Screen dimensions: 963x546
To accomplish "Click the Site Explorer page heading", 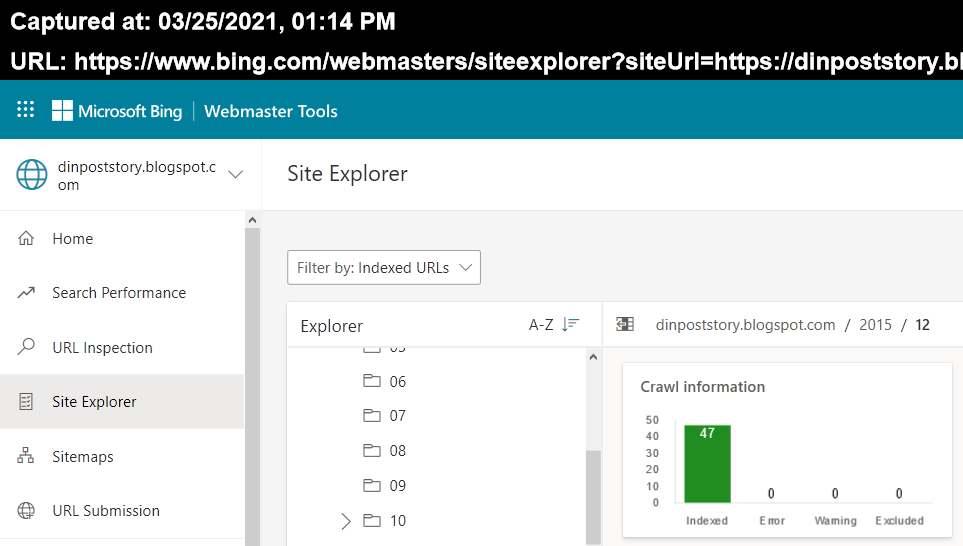I will pos(348,174).
